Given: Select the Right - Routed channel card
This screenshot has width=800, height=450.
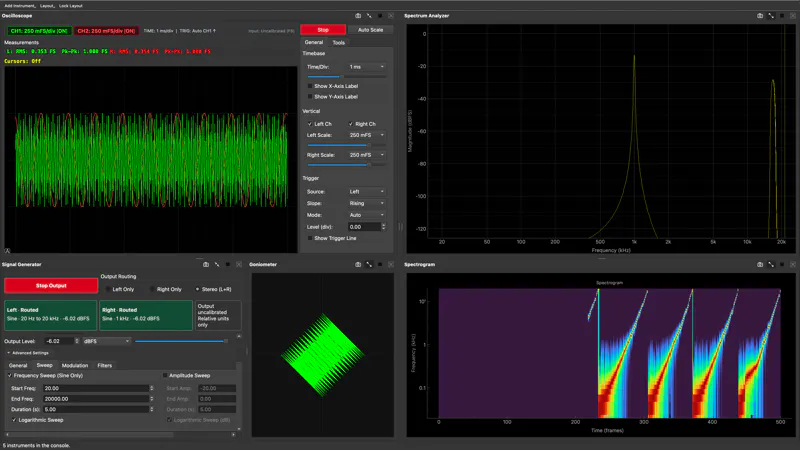Looking at the screenshot, I should 145,315.
